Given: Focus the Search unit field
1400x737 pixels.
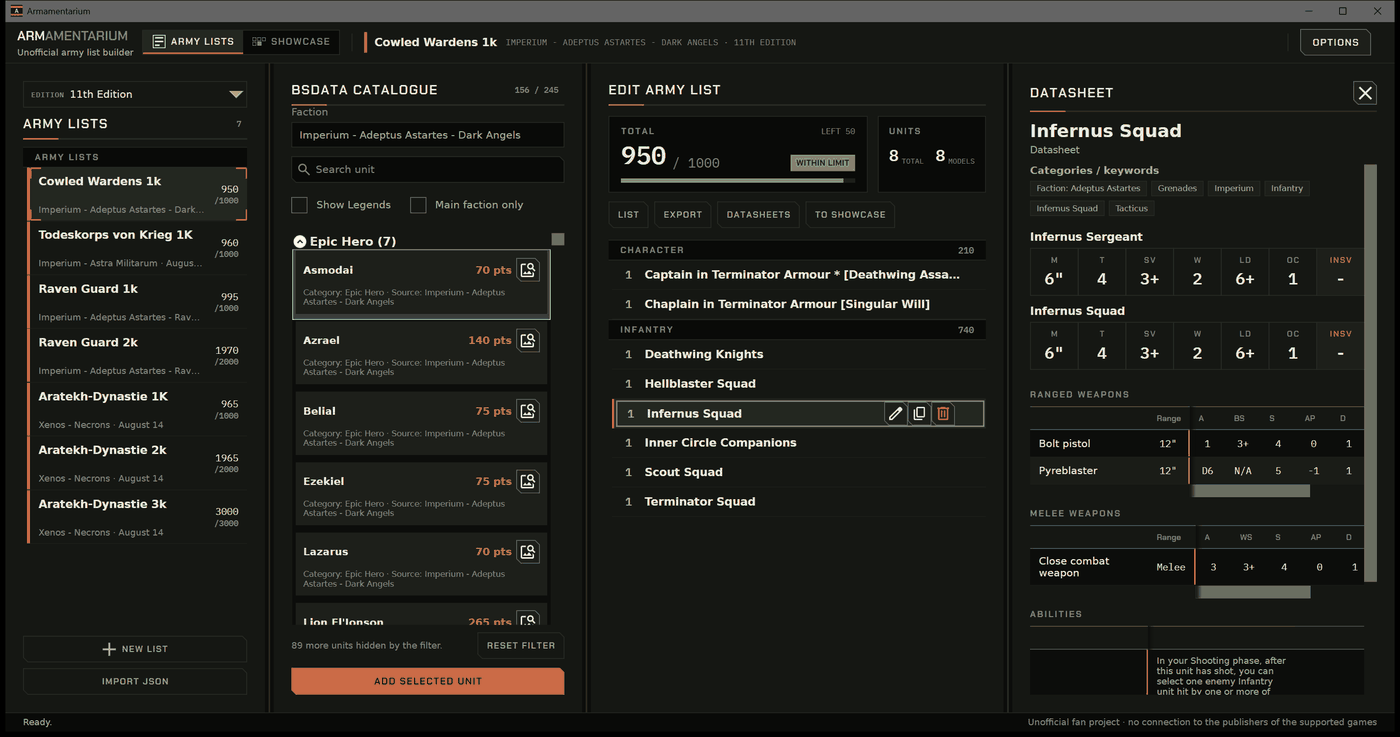Looking at the screenshot, I should (x=428, y=169).
